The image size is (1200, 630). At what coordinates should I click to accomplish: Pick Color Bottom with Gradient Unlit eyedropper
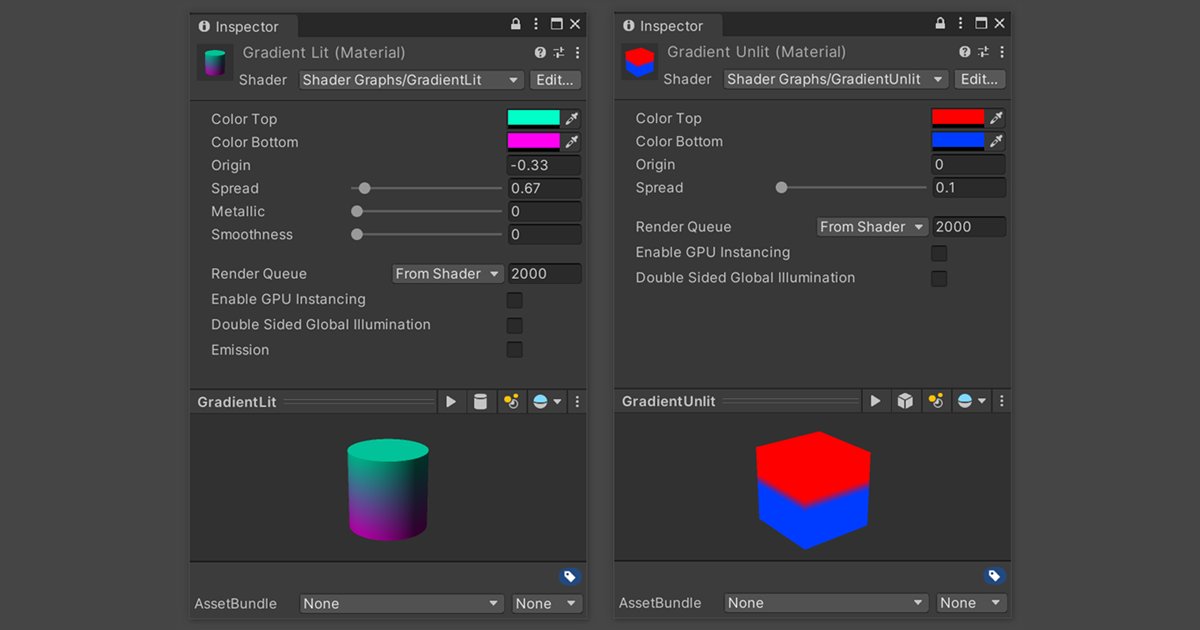[996, 141]
